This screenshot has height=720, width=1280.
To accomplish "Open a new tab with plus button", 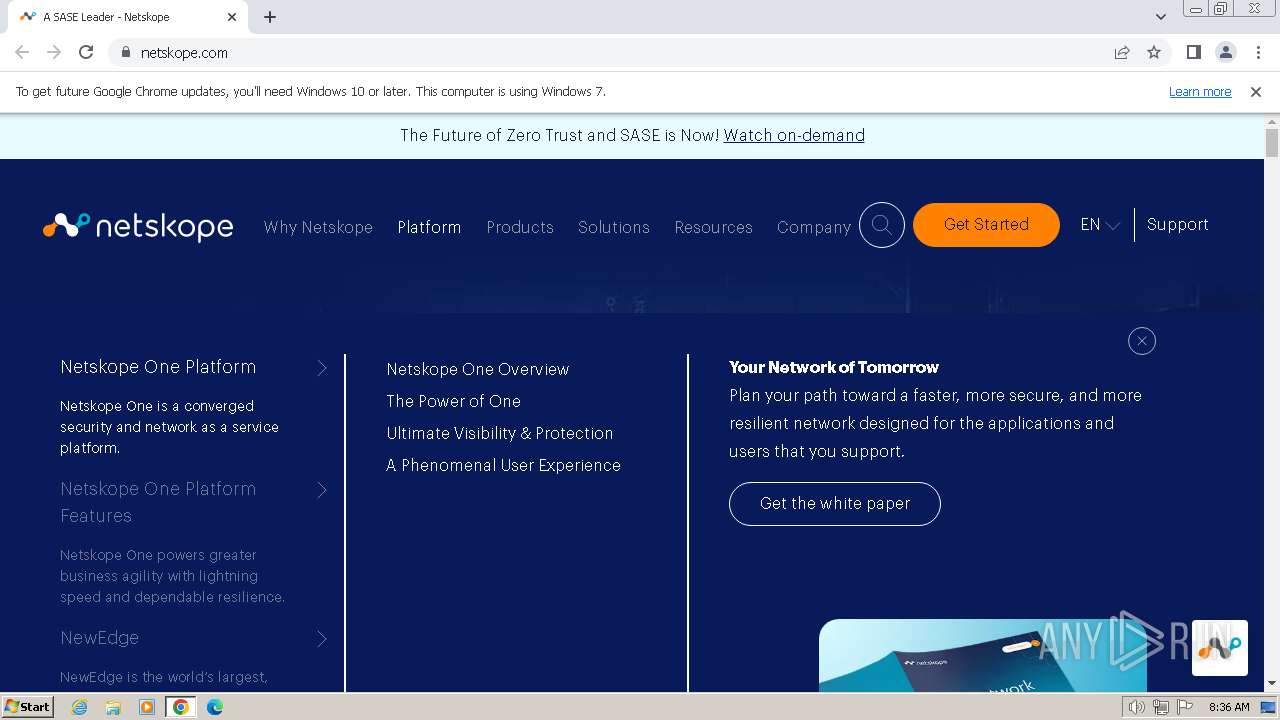I will click(270, 17).
